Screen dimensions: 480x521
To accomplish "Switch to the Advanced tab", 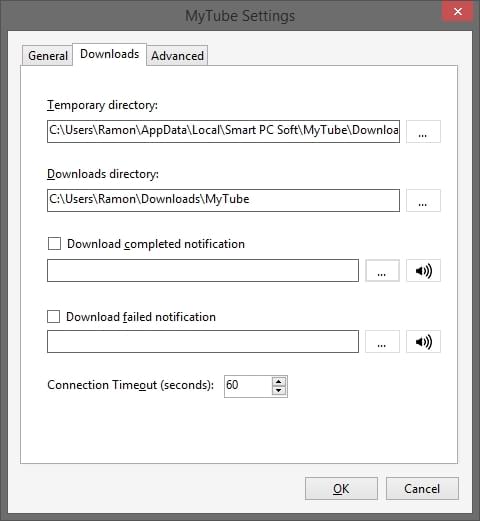I will pyautogui.click(x=177, y=55).
